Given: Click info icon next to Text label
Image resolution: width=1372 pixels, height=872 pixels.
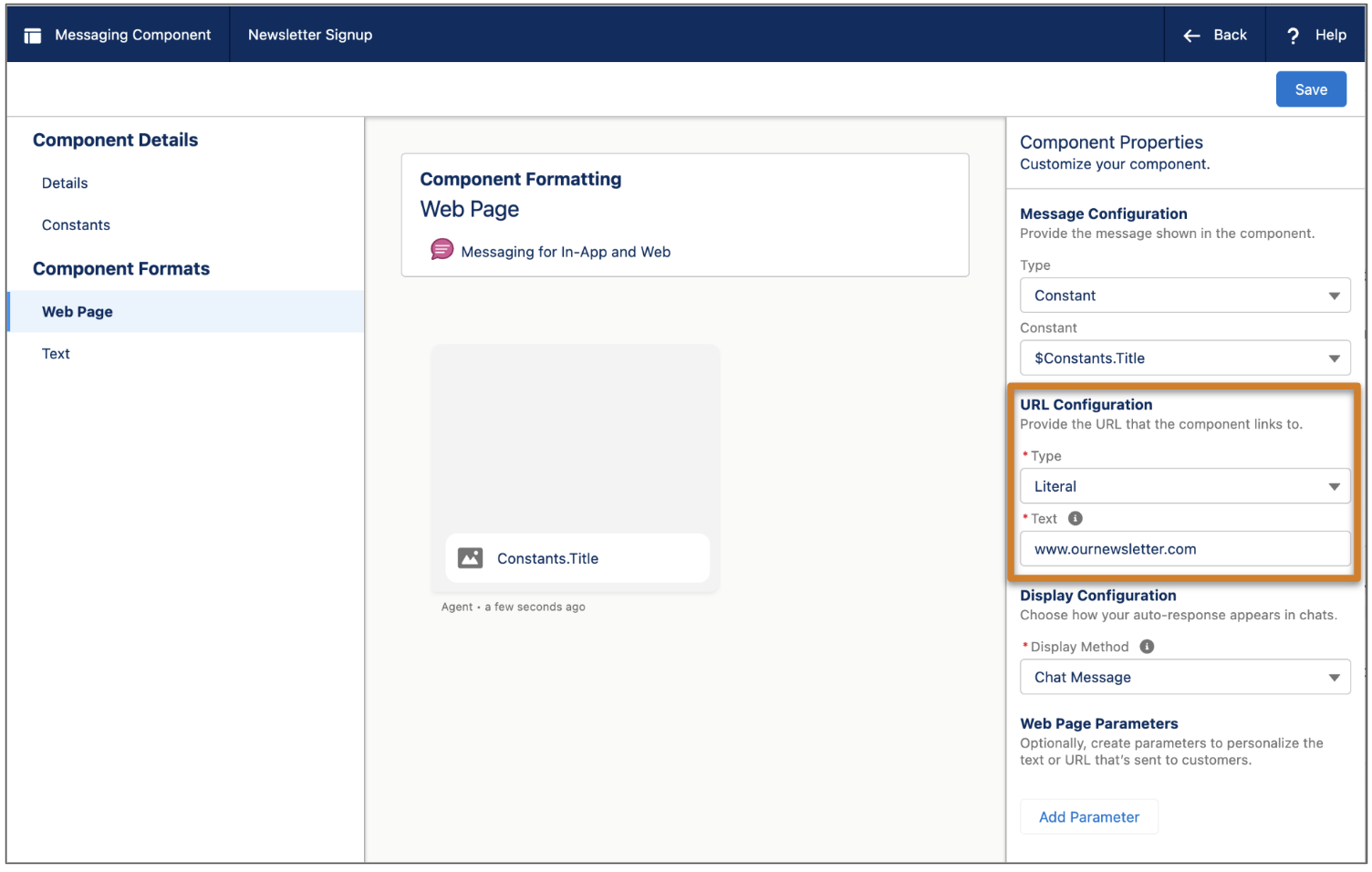Looking at the screenshot, I should tap(1076, 519).
